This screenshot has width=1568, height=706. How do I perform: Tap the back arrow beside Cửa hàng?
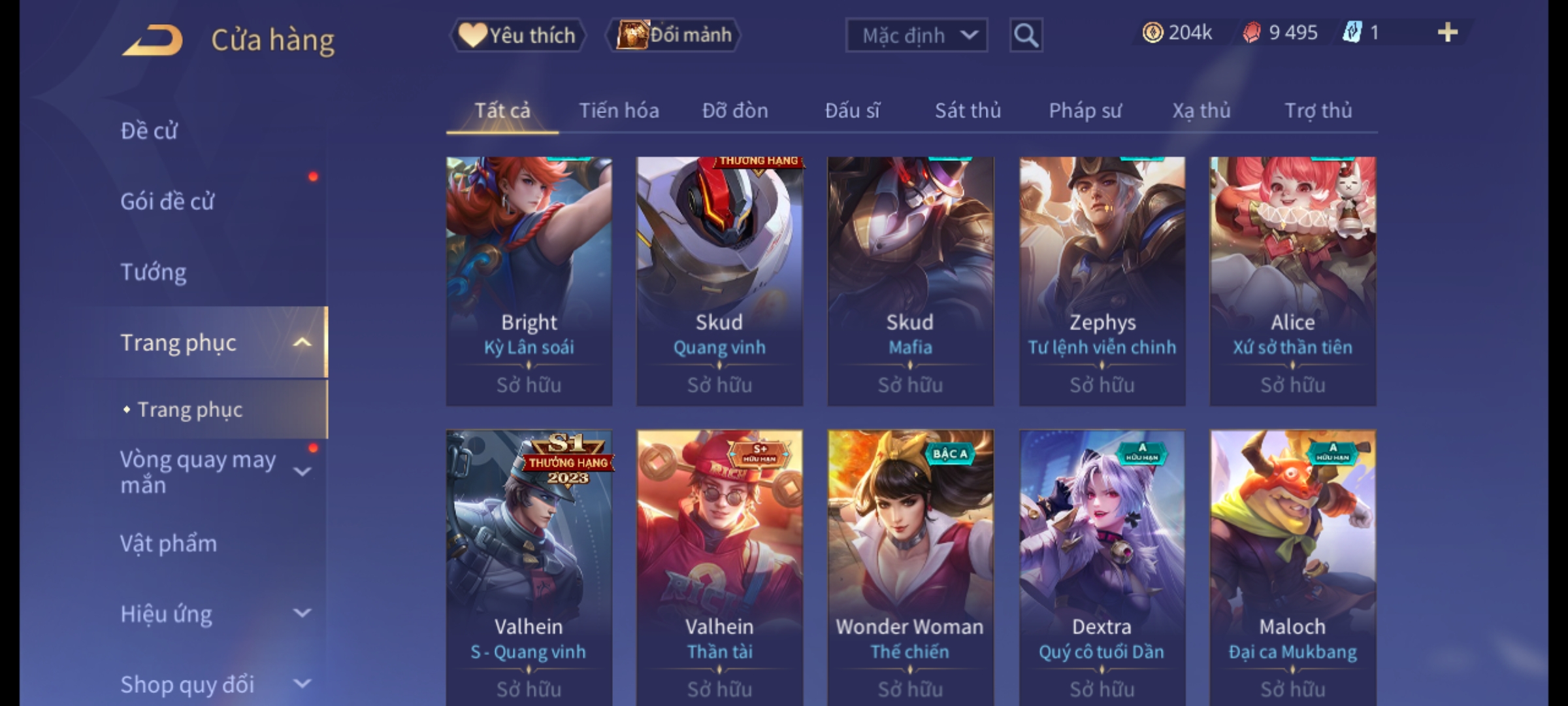coord(152,41)
